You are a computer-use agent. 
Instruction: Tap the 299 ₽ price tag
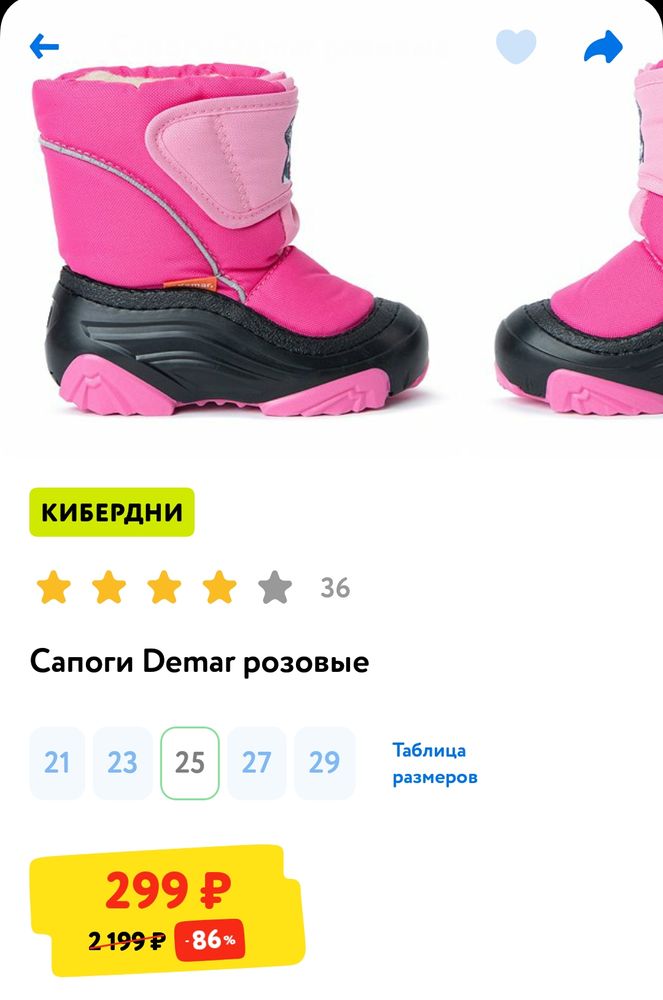pos(168,891)
